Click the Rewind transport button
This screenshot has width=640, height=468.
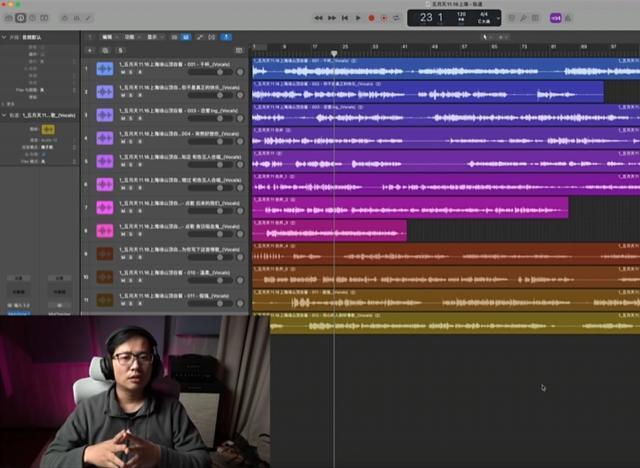click(x=318, y=18)
